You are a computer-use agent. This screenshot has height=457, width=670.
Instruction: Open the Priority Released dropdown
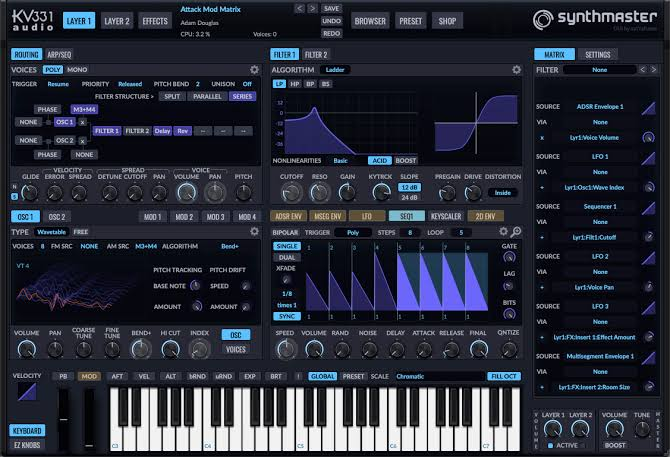point(130,84)
